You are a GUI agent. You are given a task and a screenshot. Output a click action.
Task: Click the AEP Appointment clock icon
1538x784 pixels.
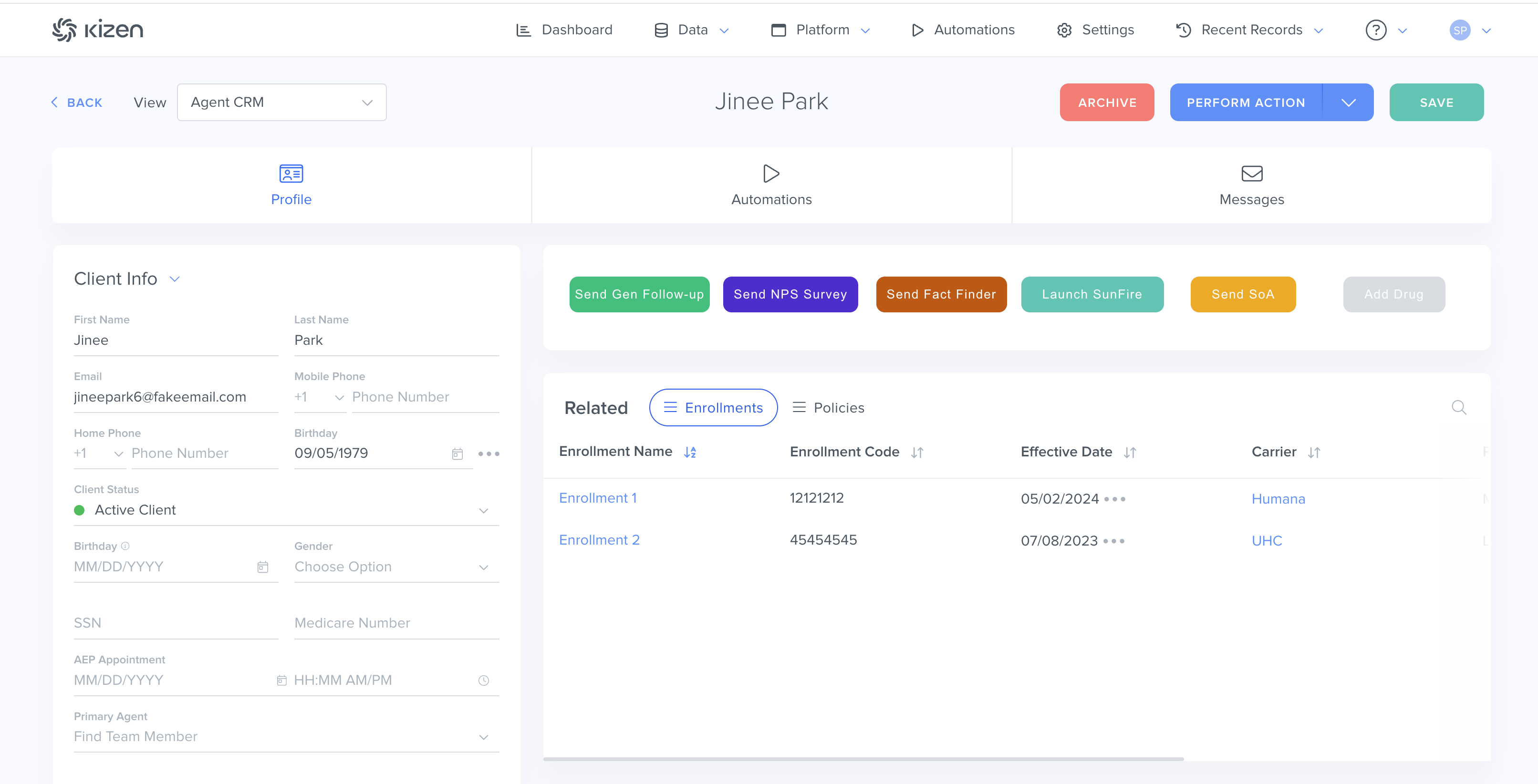click(484, 680)
